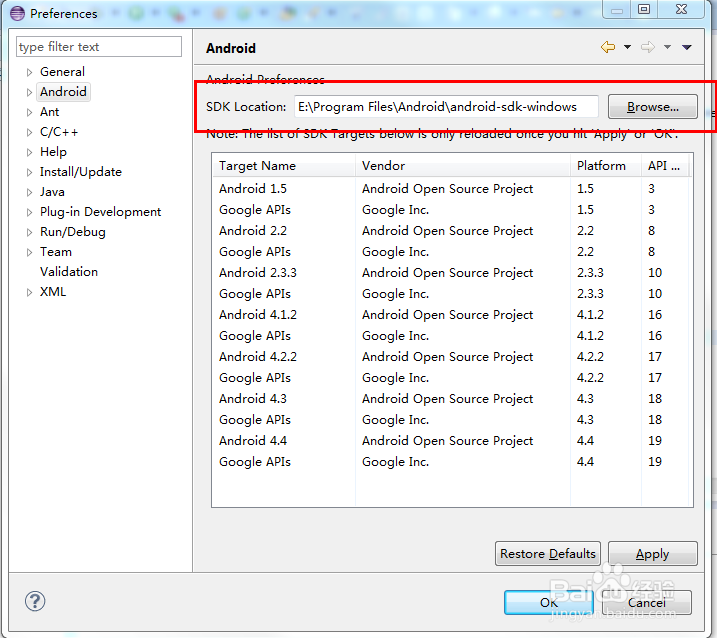Select Plug-in Development category
This screenshot has width=717, height=638.
click(x=100, y=212)
